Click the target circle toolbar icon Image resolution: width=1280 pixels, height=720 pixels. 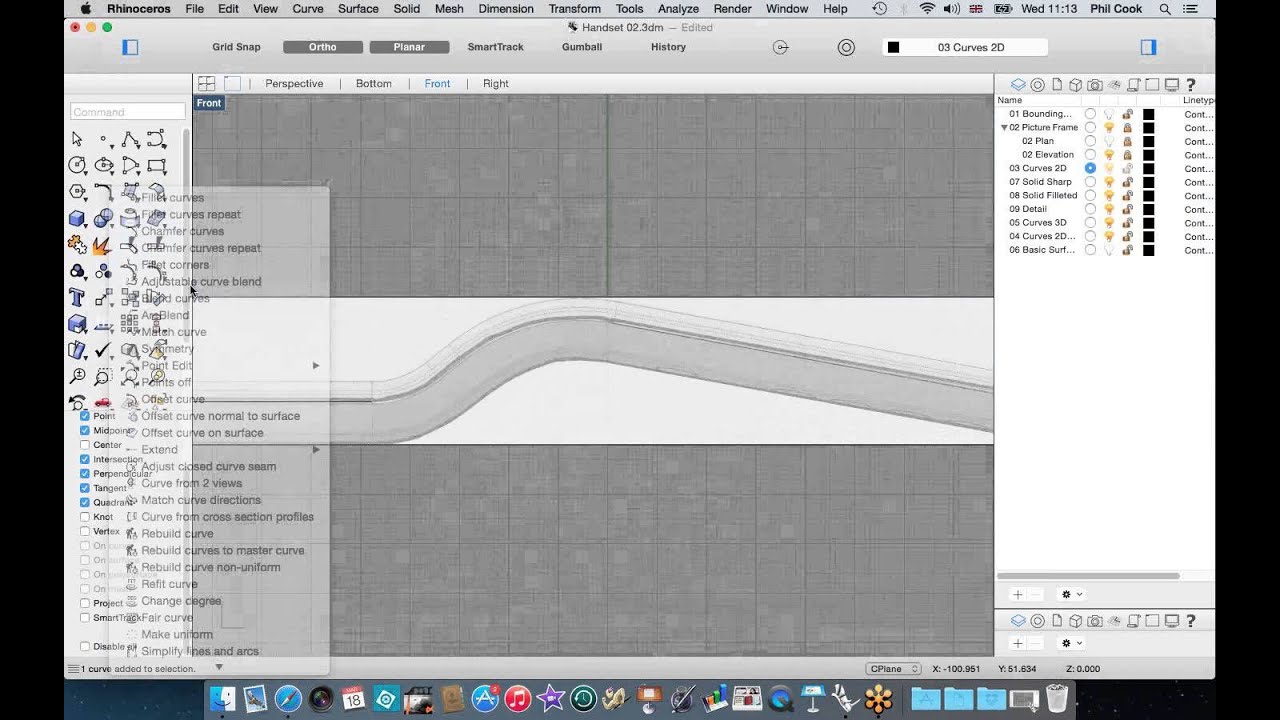[x=846, y=47]
